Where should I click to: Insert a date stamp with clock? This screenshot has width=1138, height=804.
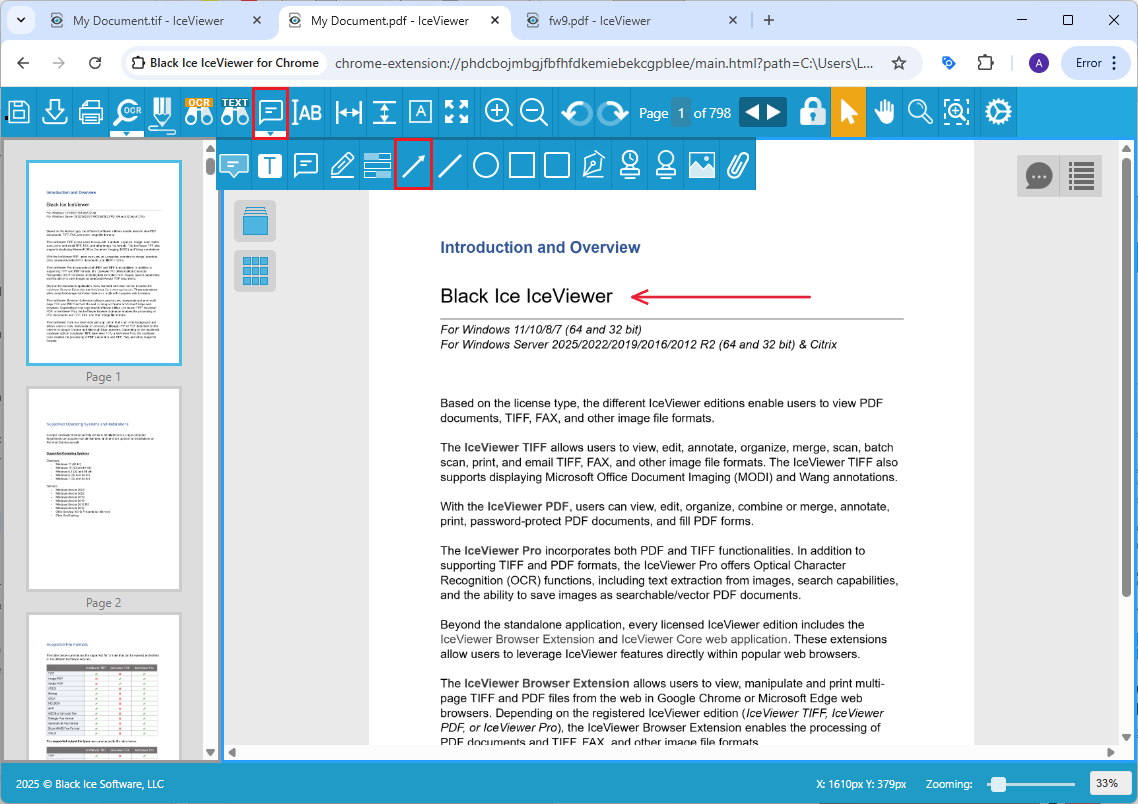click(x=629, y=165)
